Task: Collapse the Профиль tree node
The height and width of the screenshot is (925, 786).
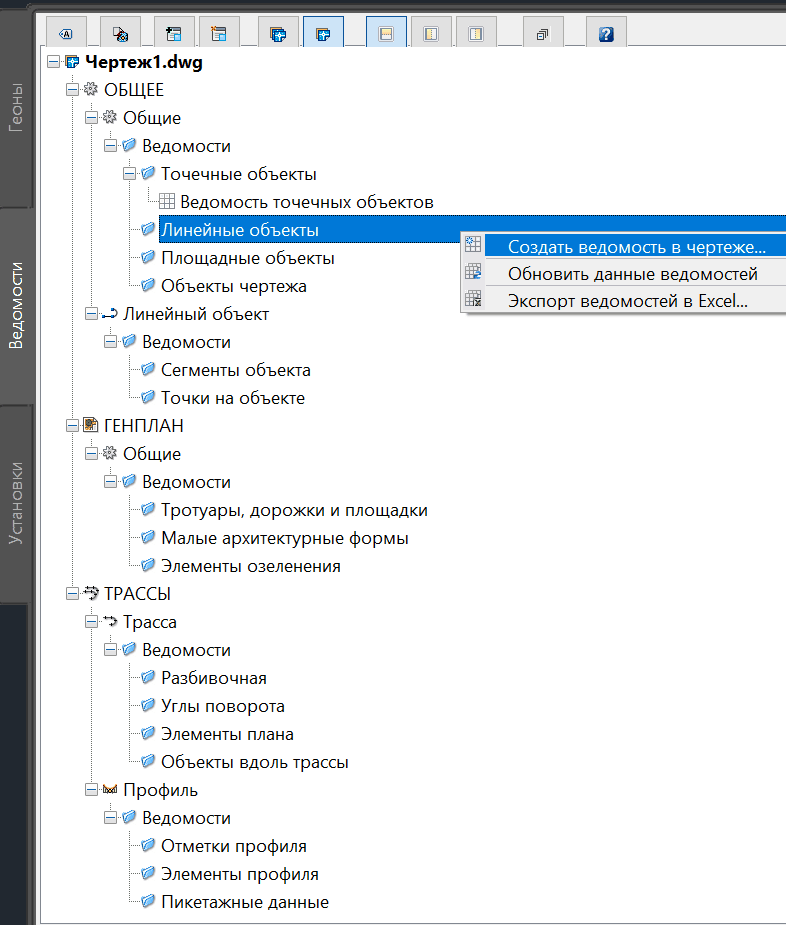Action: coord(91,790)
